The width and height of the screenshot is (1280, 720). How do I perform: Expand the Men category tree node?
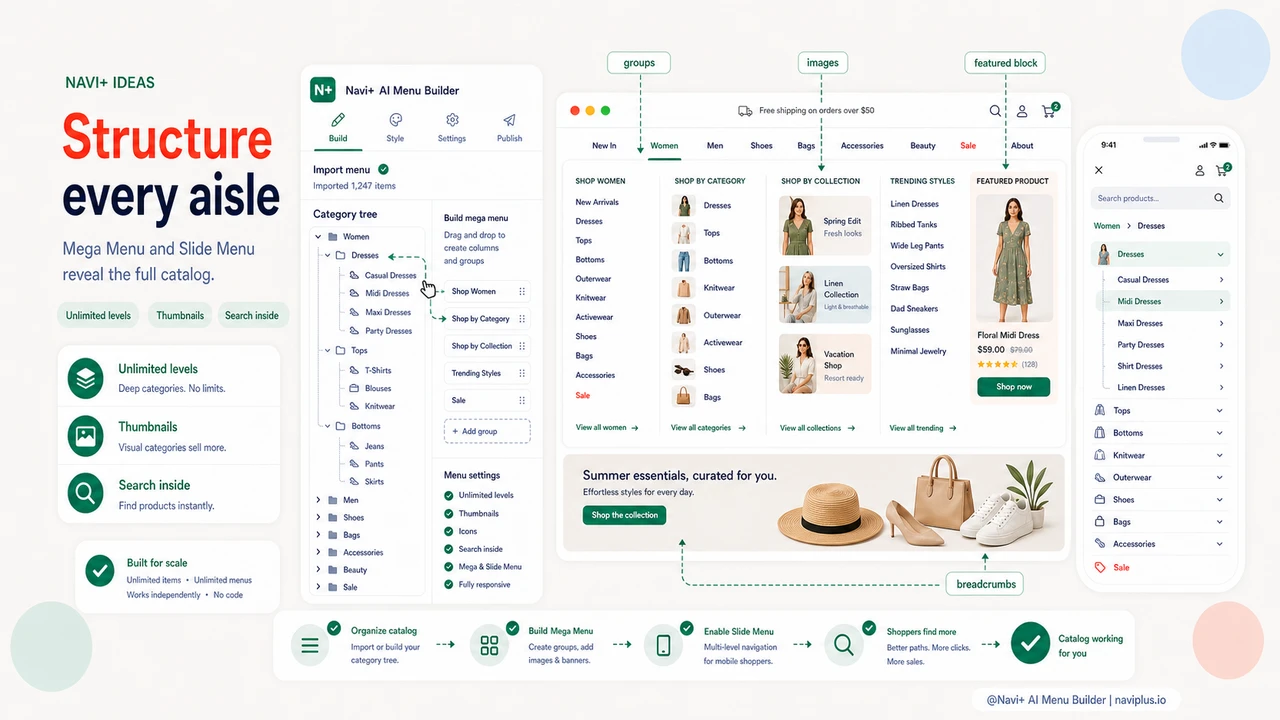[319, 500]
